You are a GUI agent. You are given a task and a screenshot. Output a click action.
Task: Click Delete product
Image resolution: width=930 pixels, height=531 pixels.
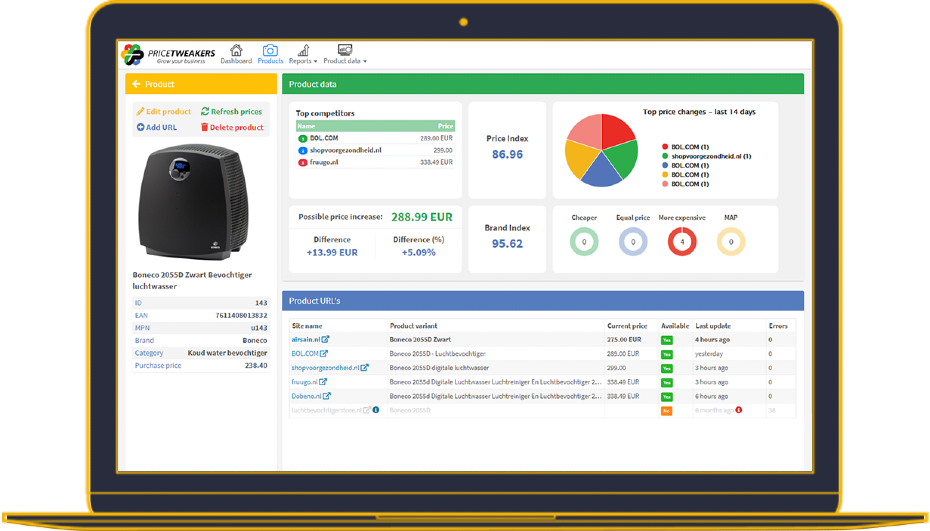(x=232, y=127)
